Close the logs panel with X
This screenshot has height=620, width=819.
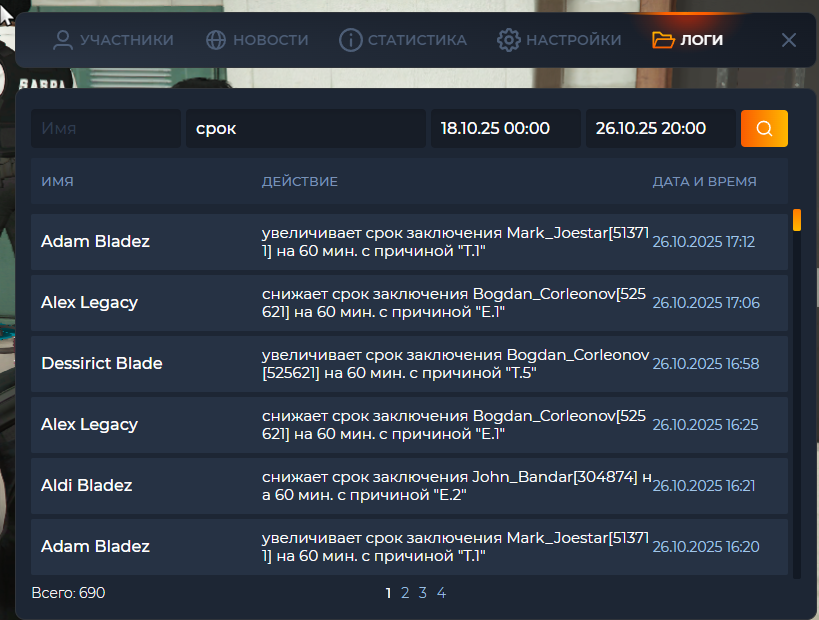pyautogui.click(x=788, y=40)
